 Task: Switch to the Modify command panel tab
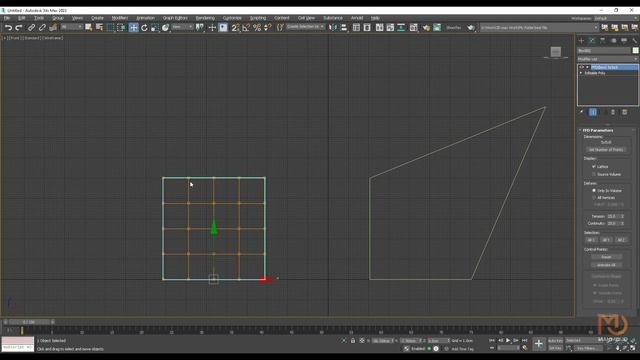pyautogui.click(x=592, y=41)
